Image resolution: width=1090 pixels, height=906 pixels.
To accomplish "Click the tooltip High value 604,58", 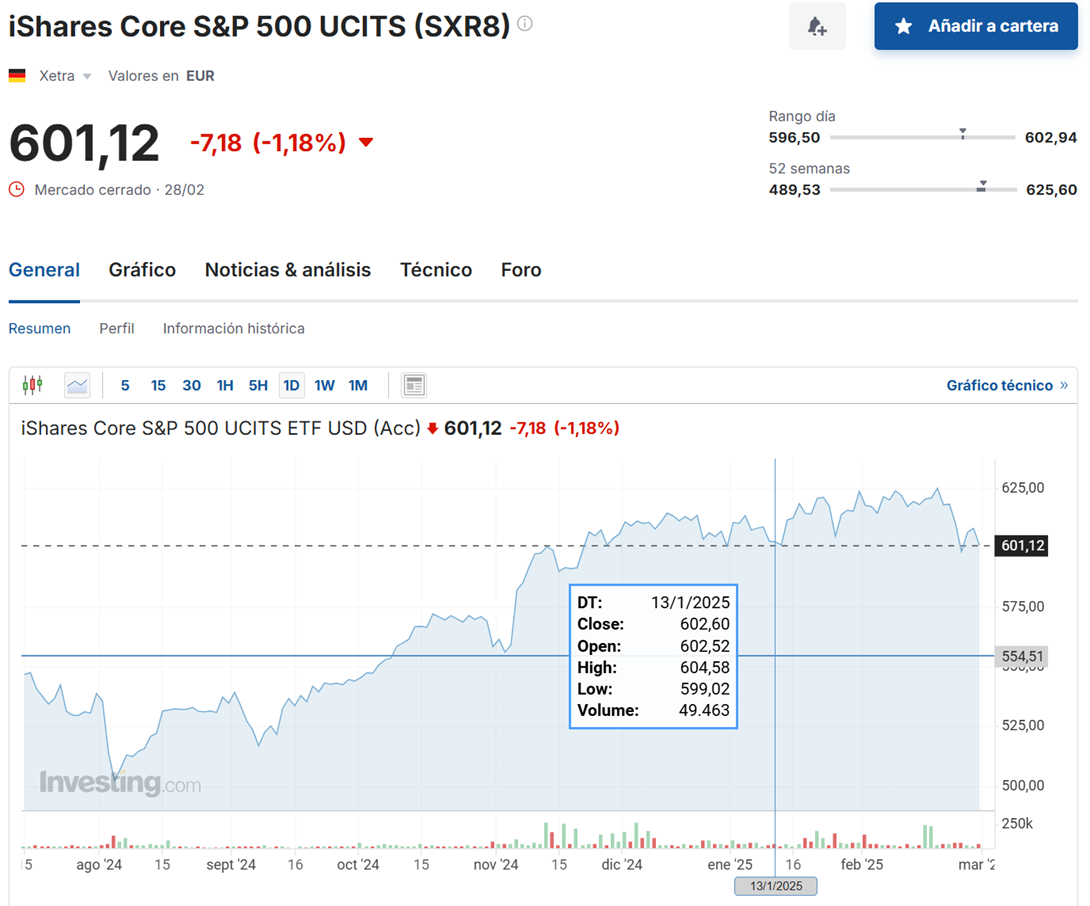I will [705, 668].
